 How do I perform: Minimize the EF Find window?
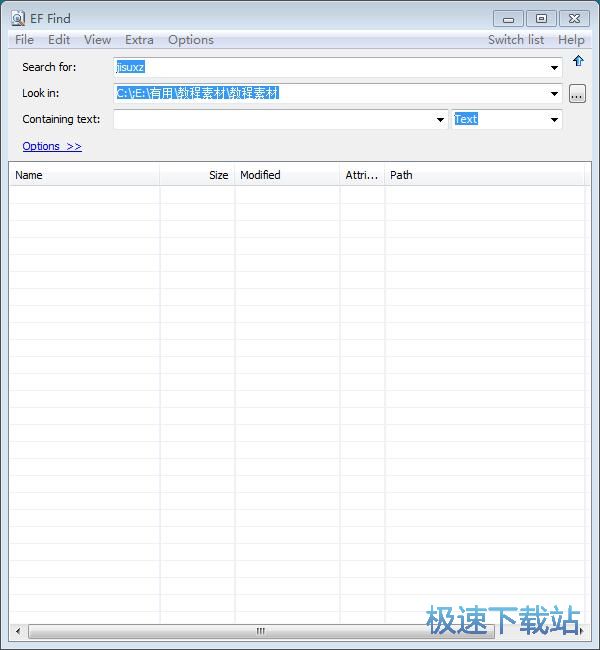pyautogui.click(x=508, y=19)
